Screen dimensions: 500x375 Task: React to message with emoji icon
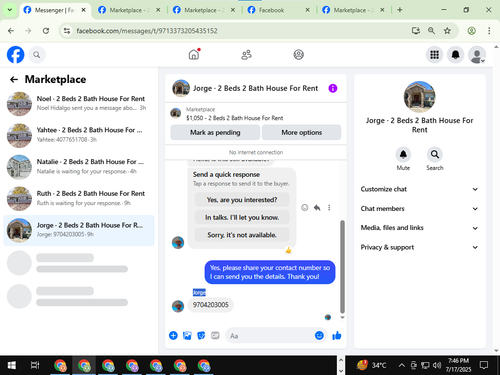[x=305, y=208]
